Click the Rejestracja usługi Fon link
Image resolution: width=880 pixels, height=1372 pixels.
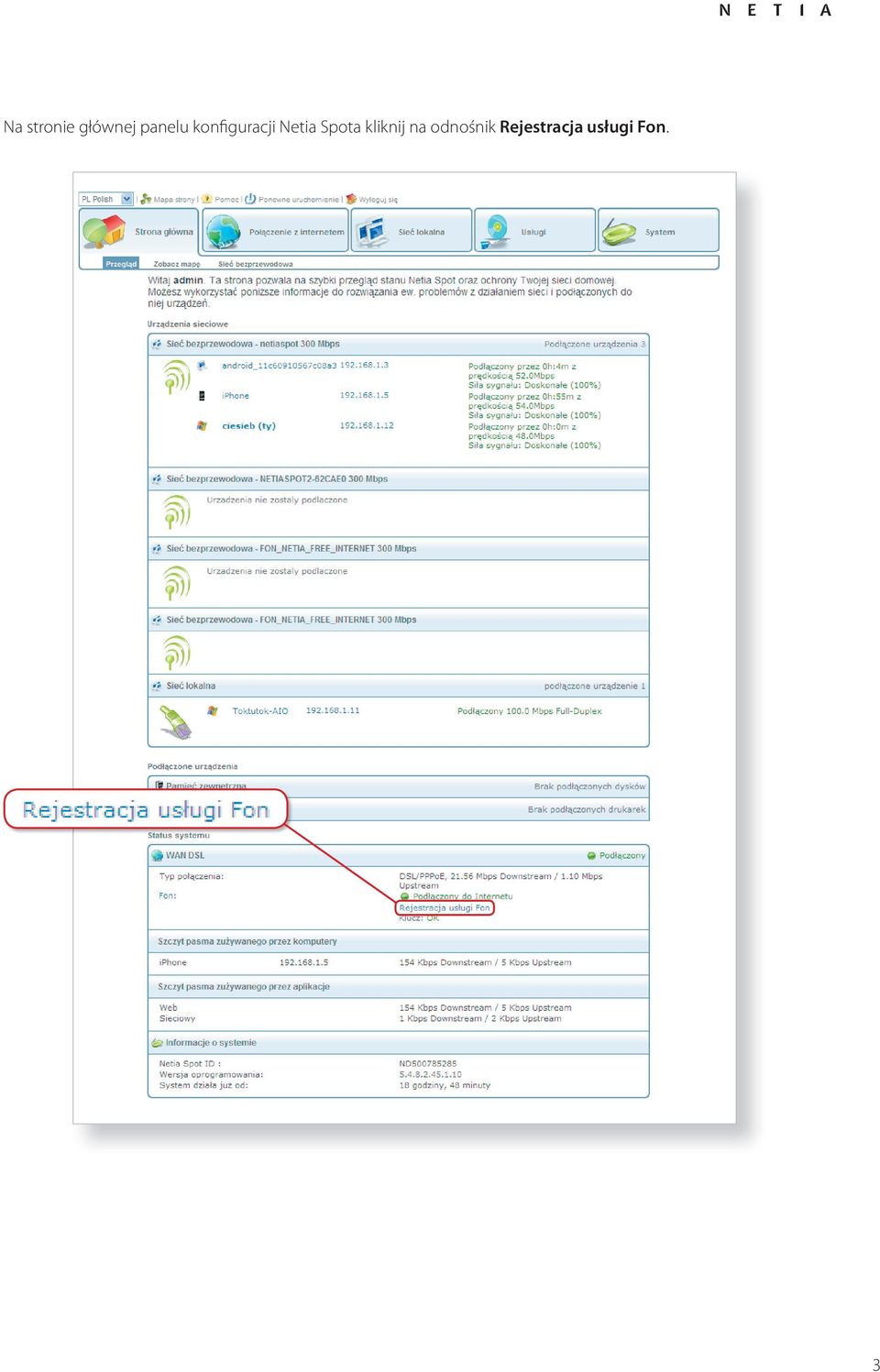coord(445,908)
